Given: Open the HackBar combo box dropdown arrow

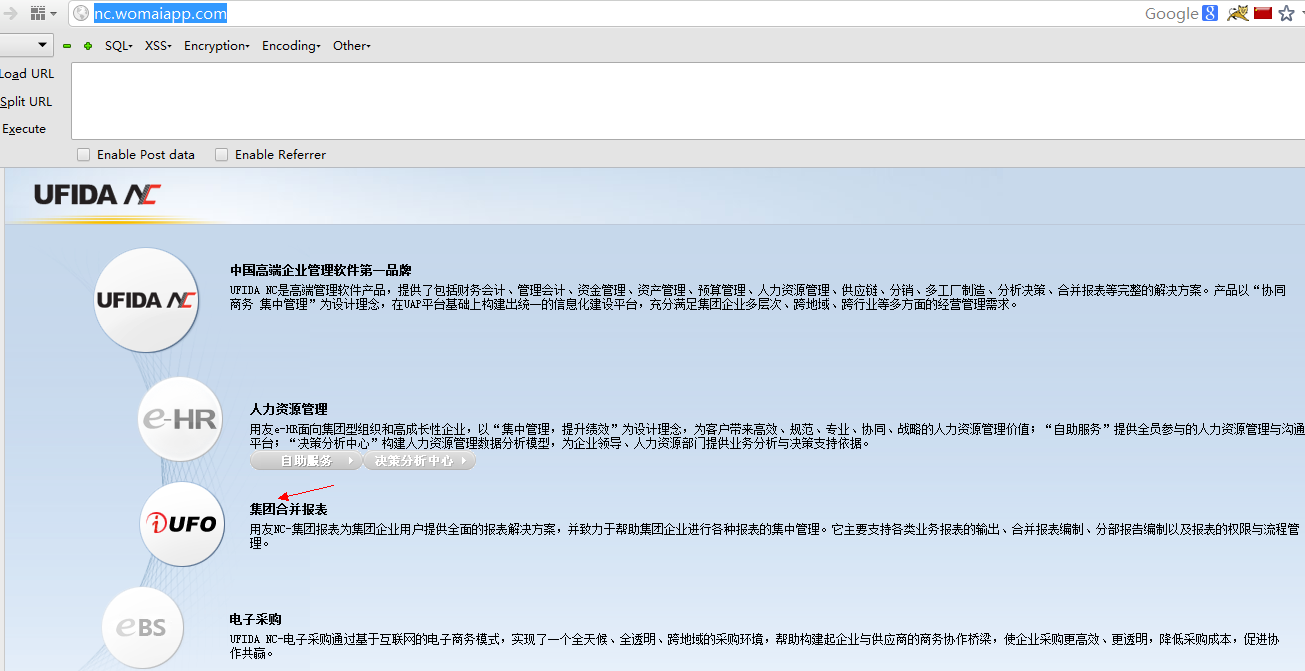Looking at the screenshot, I should [43, 45].
